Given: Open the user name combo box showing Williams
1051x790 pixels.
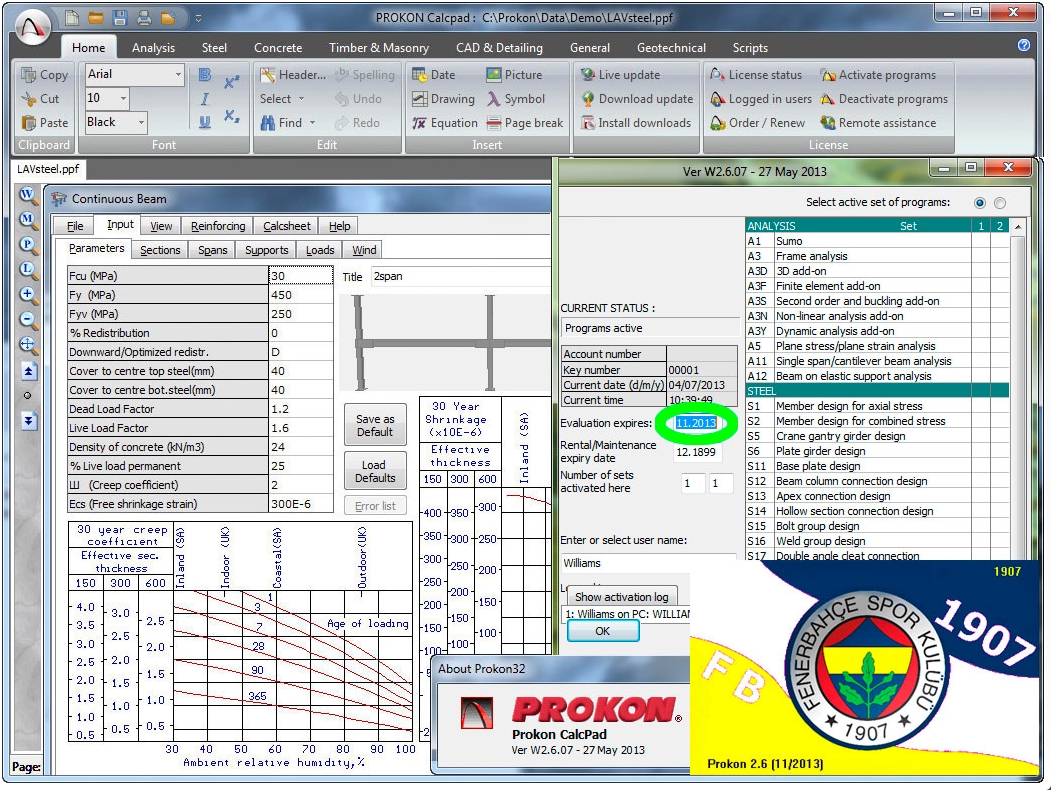Looking at the screenshot, I should point(647,563).
